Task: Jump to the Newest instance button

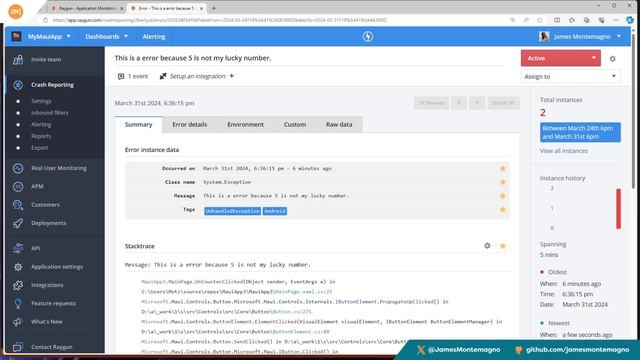Action: 431,103
